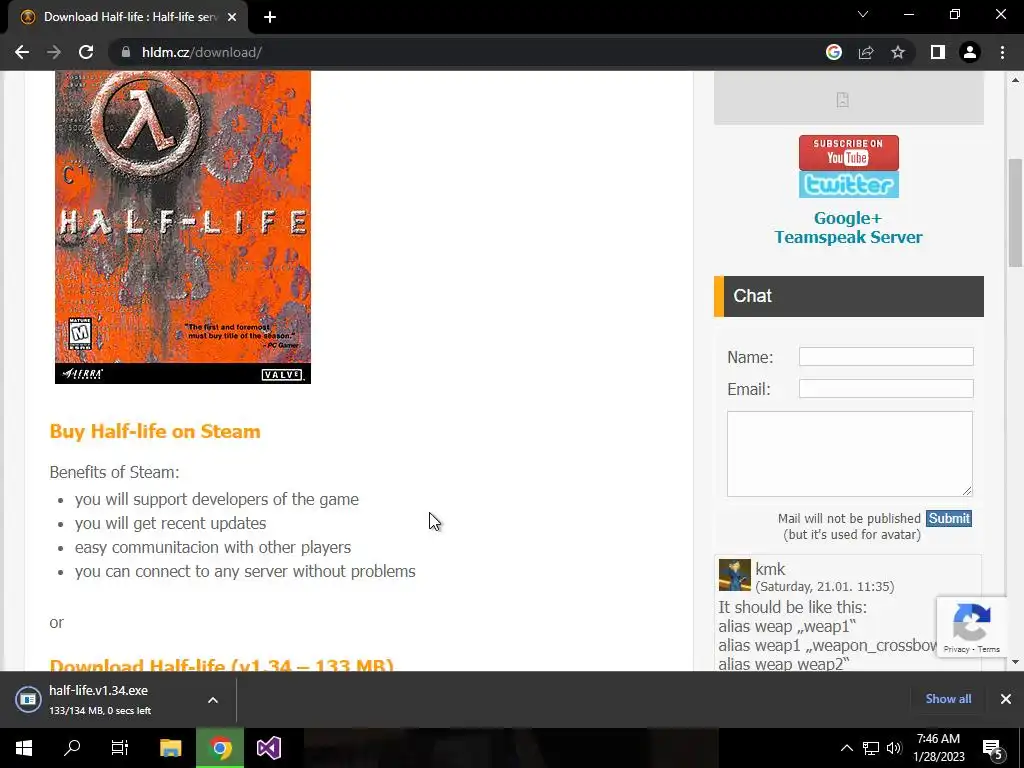Viewport: 1024px width, 768px height.
Task: Click the page vertical scrollbar thumb
Action: pyautogui.click(x=1015, y=213)
